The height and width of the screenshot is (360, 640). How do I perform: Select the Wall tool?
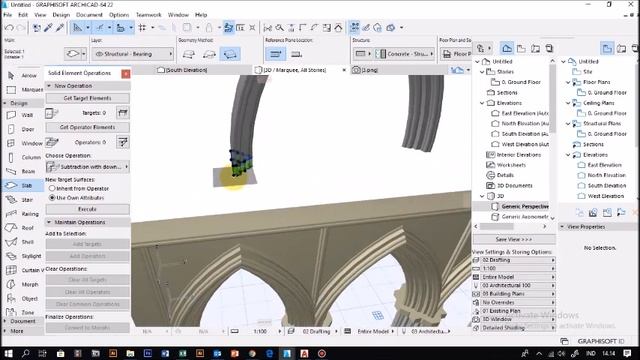[24, 115]
